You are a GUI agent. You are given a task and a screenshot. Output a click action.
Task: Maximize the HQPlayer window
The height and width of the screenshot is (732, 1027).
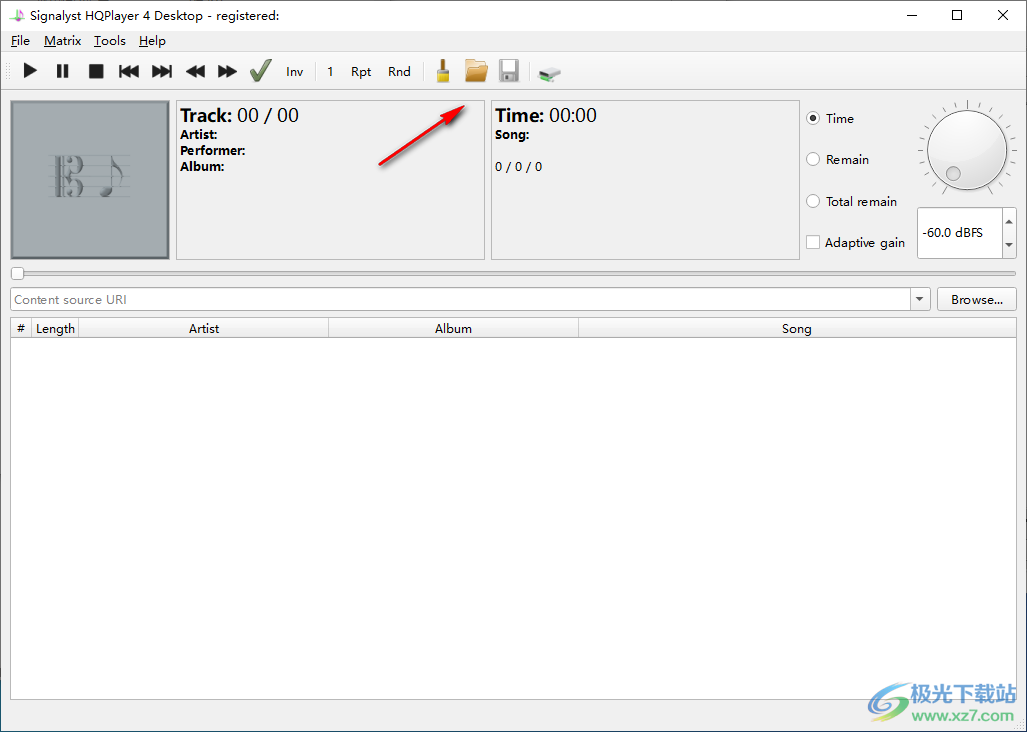tap(957, 15)
